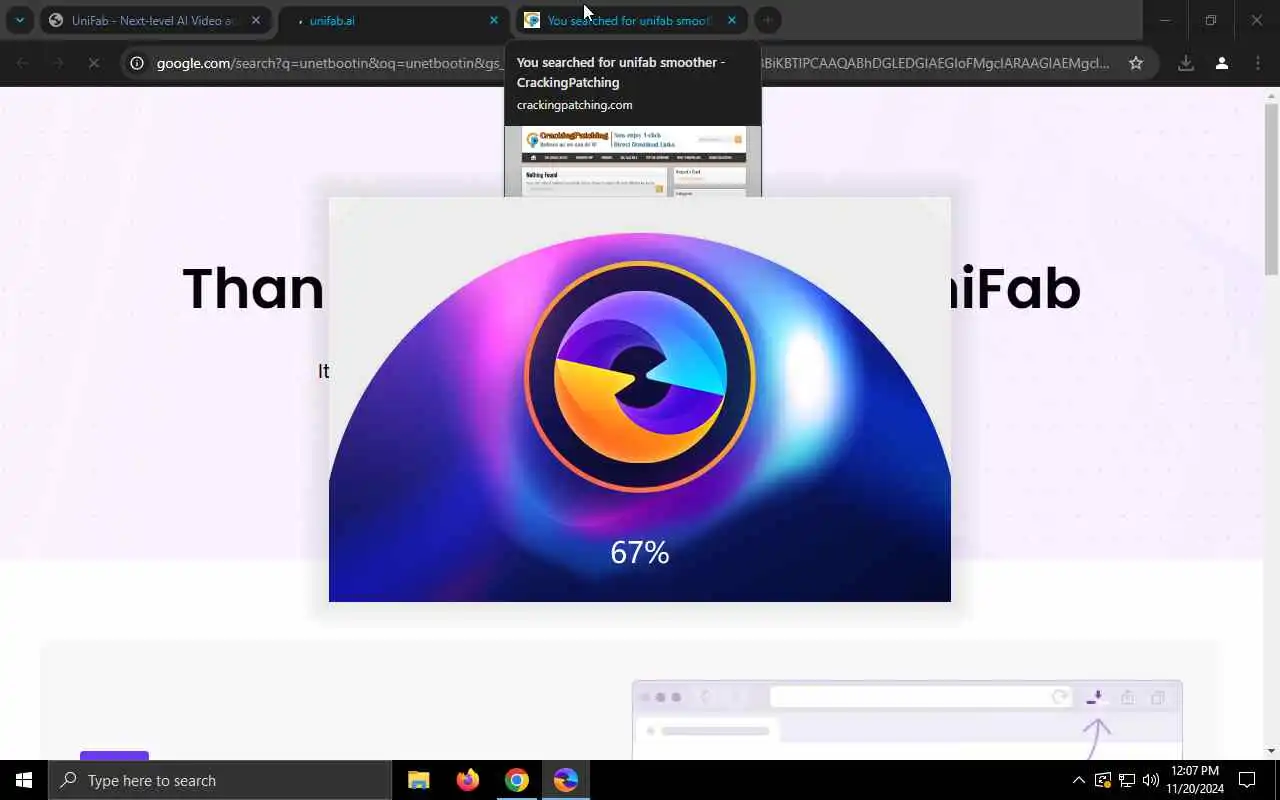Bookmark this page with the star
The image size is (1280, 800).
[x=1136, y=63]
